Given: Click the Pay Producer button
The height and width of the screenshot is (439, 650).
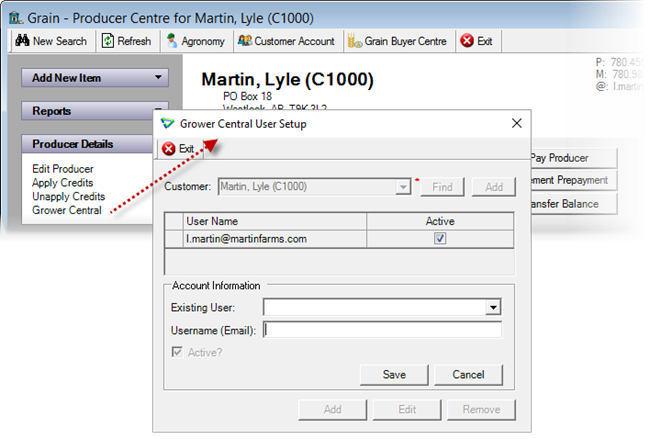Looking at the screenshot, I should point(574,158).
